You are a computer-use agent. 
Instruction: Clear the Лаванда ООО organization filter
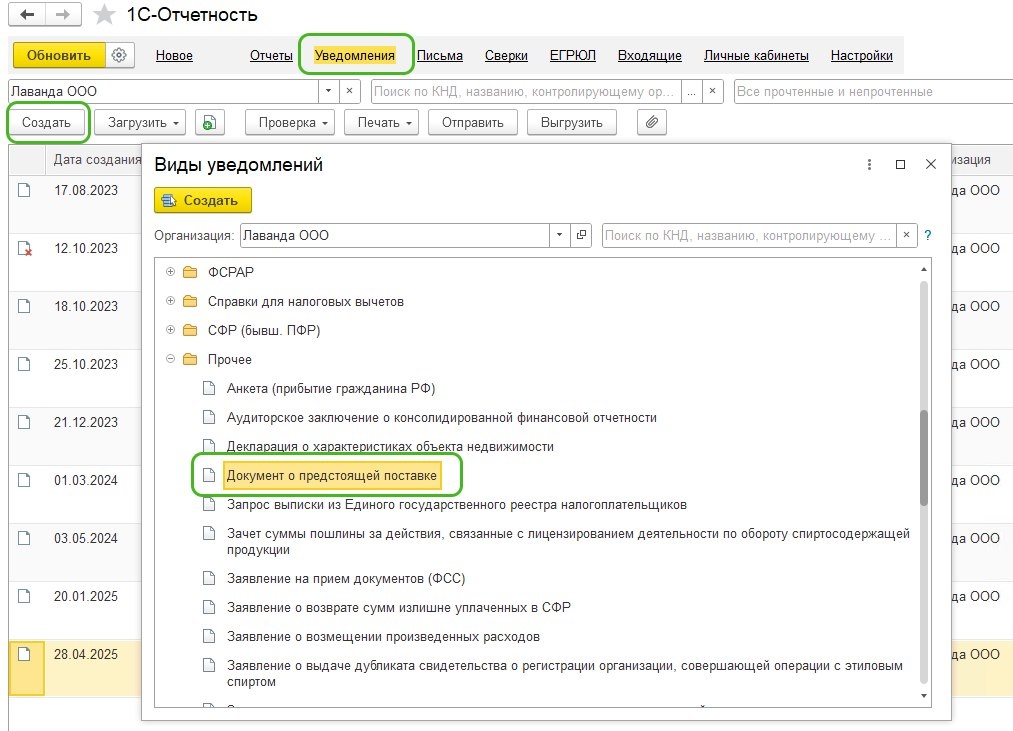coord(350,91)
